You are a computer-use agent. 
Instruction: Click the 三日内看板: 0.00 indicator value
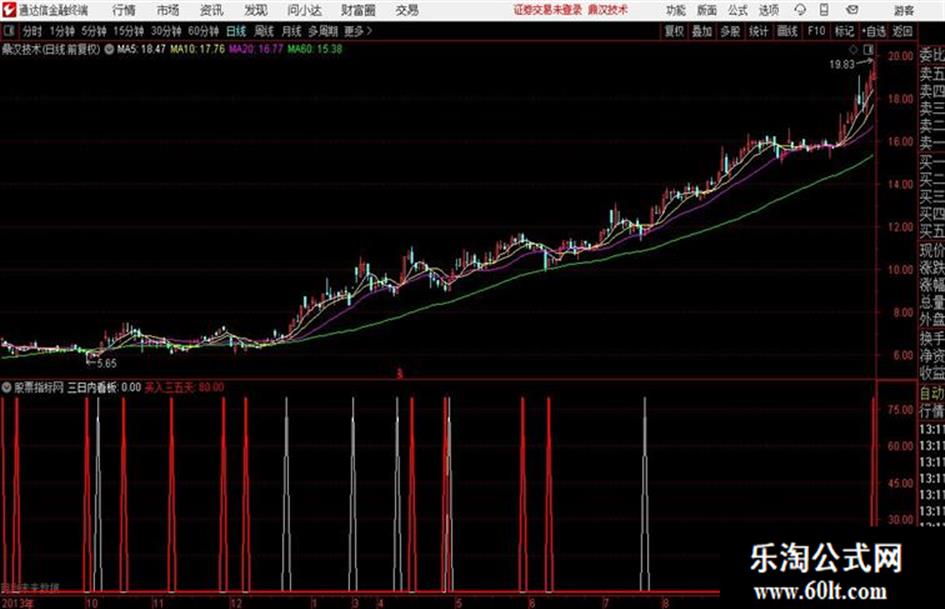[104, 387]
